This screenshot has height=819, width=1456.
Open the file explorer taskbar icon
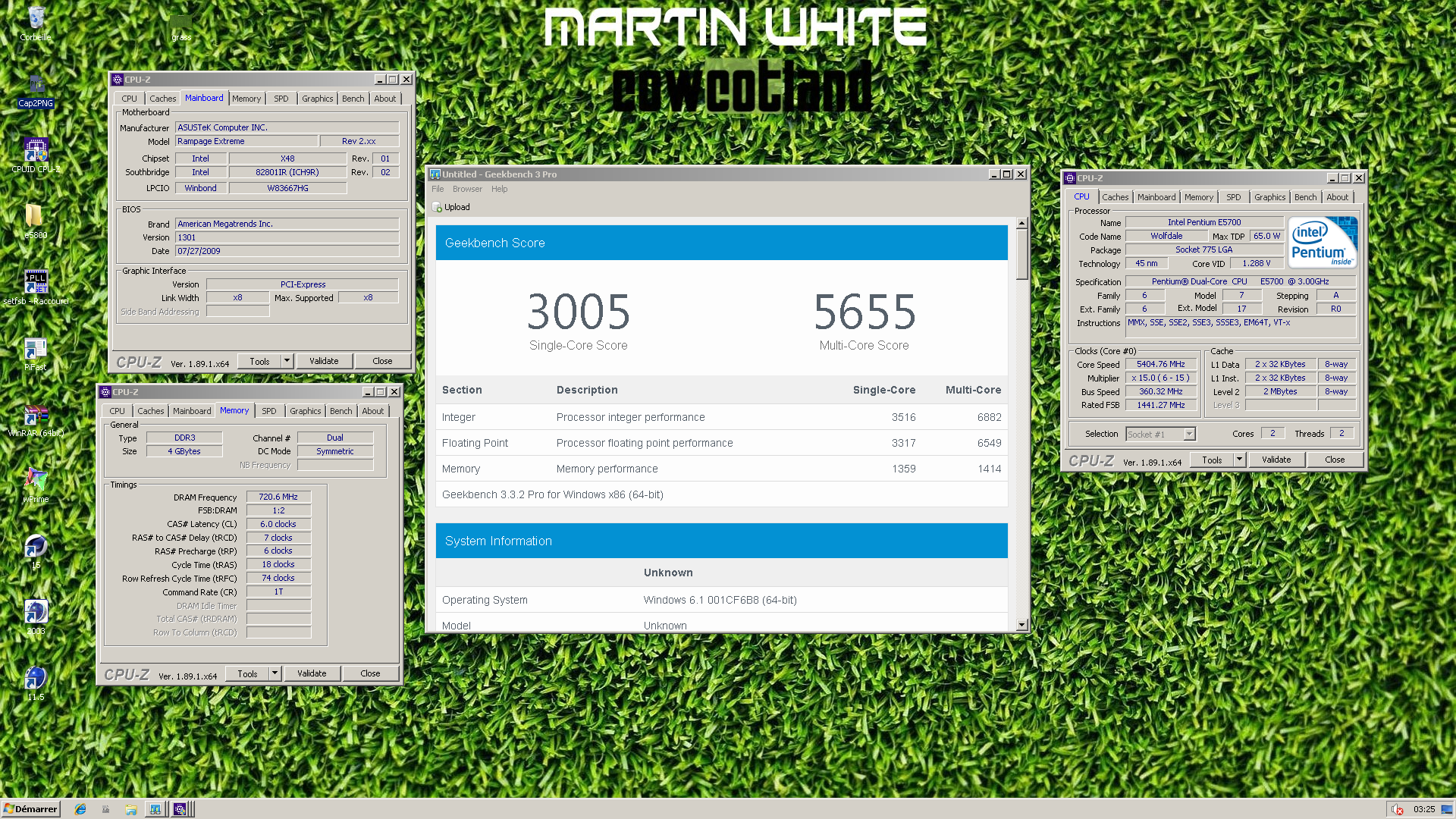[131, 809]
